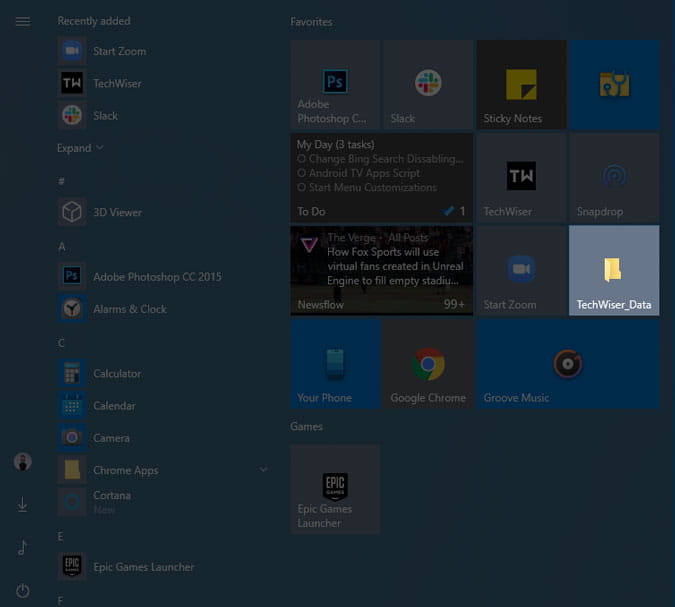Open the Music folder shortcut

23,547
